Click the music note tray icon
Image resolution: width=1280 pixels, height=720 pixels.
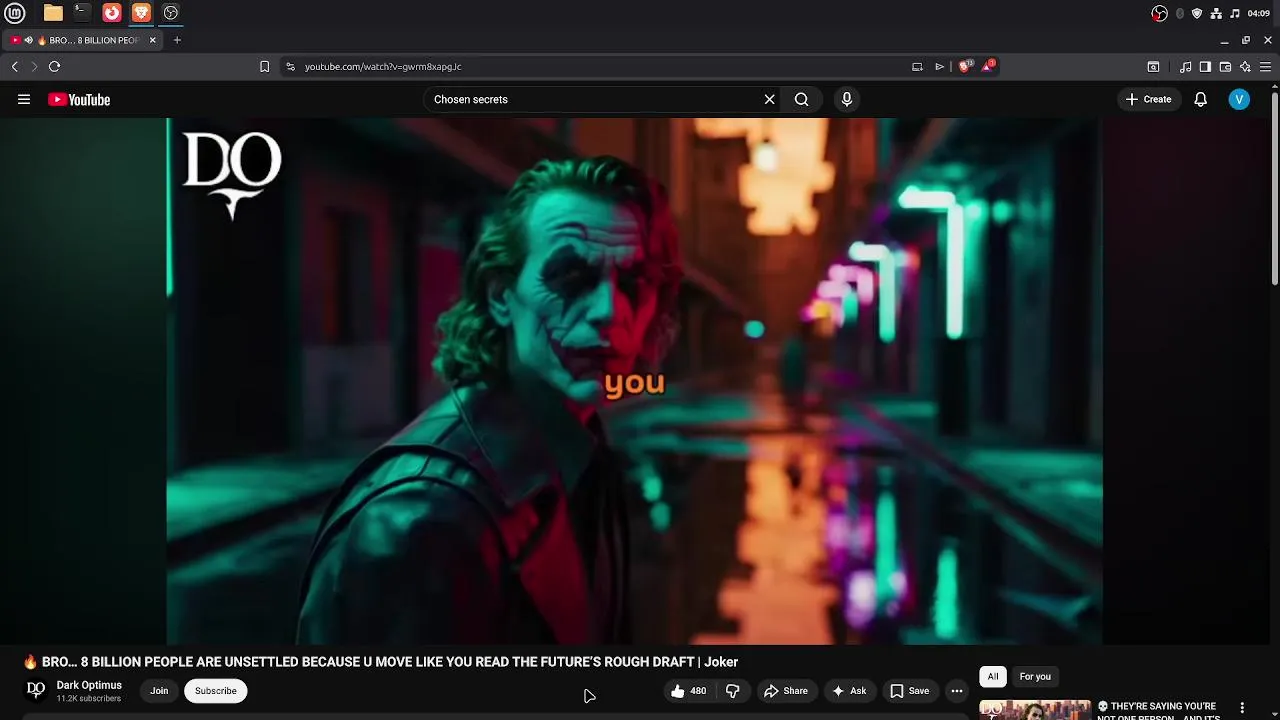(1235, 13)
